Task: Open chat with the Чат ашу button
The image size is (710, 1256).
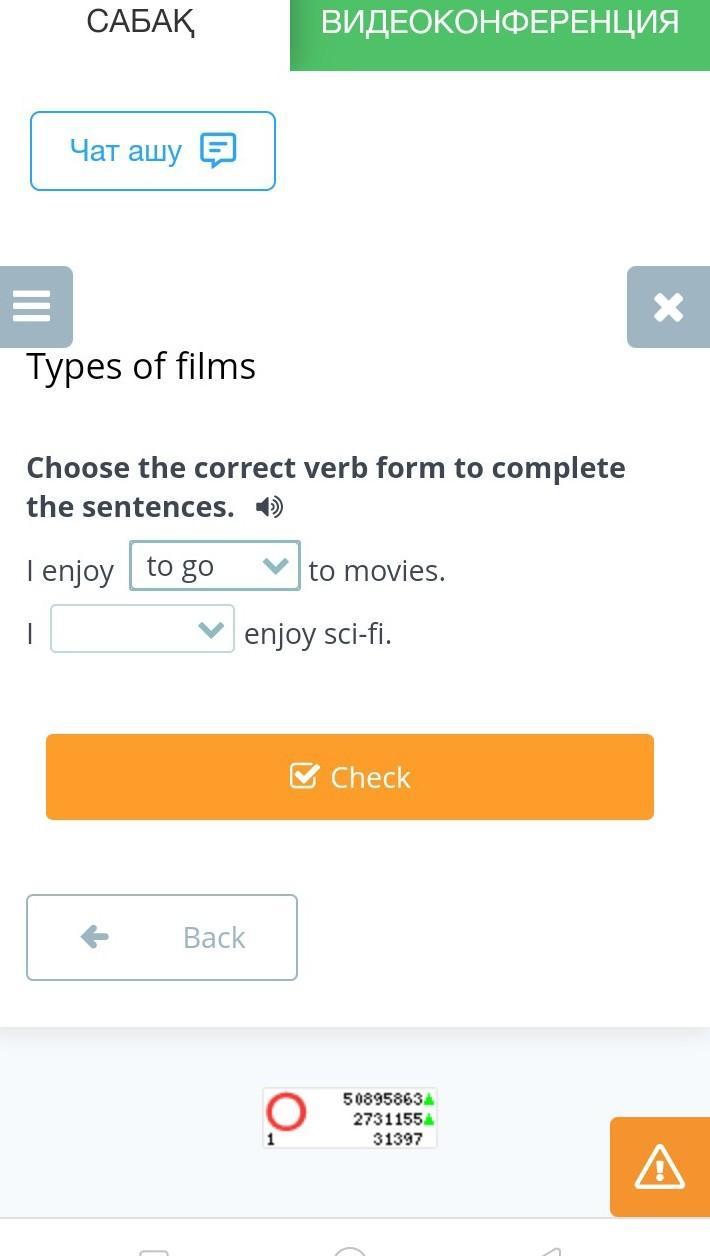Action: 152,151
